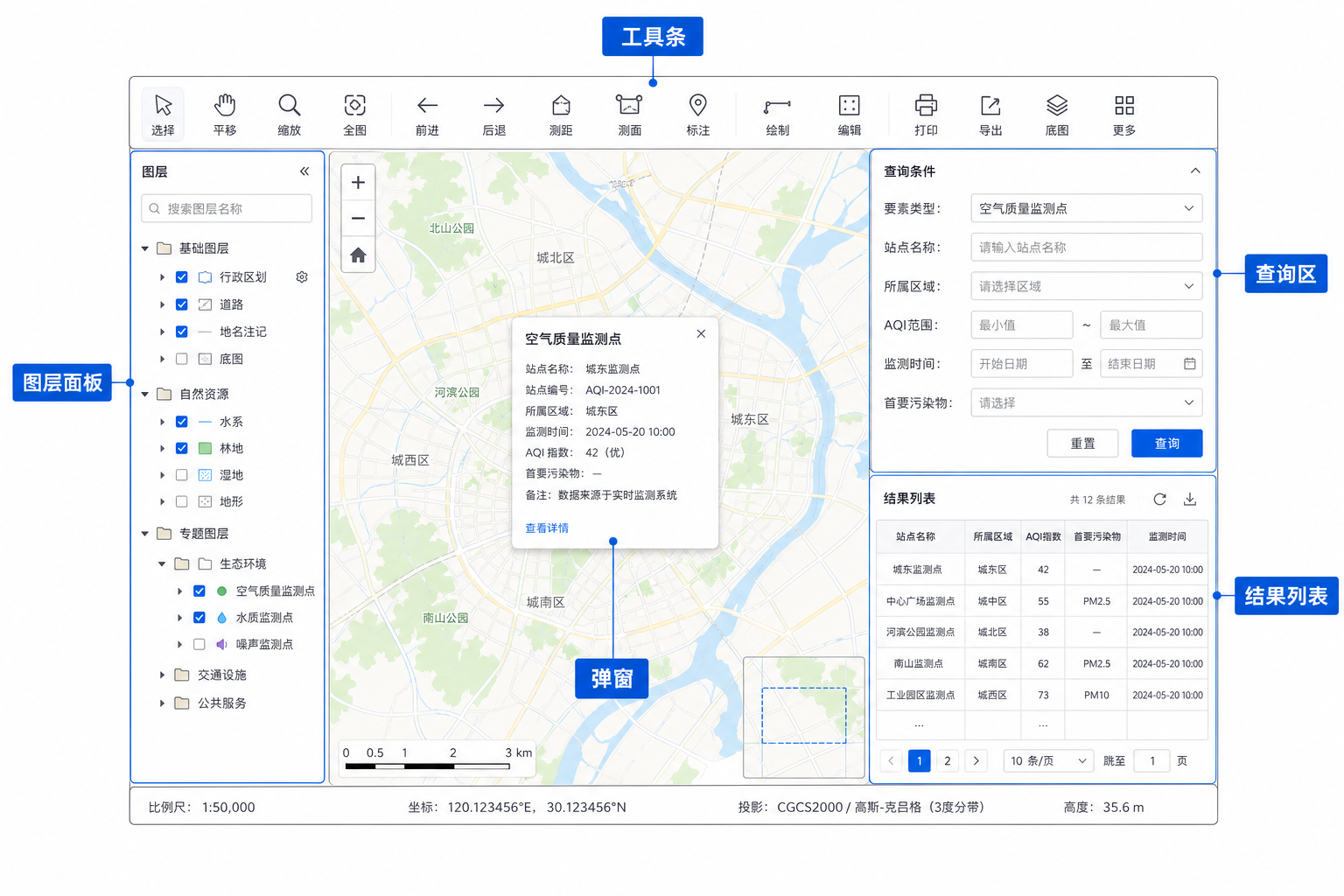This screenshot has height=896, width=1344.
Task: Select the 中心广场监测点 result row
Action: pos(1042,601)
